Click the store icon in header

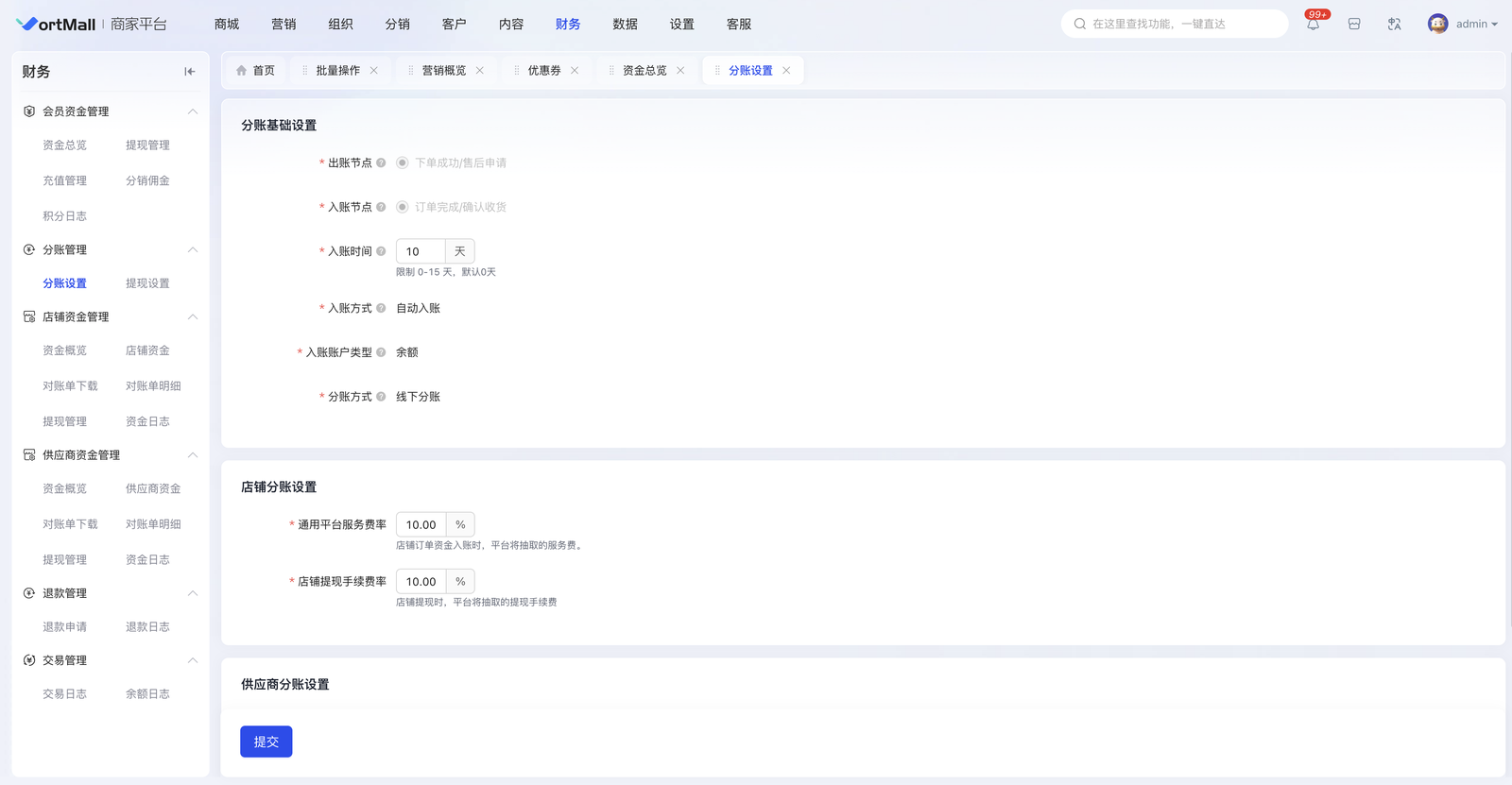[x=1354, y=25]
